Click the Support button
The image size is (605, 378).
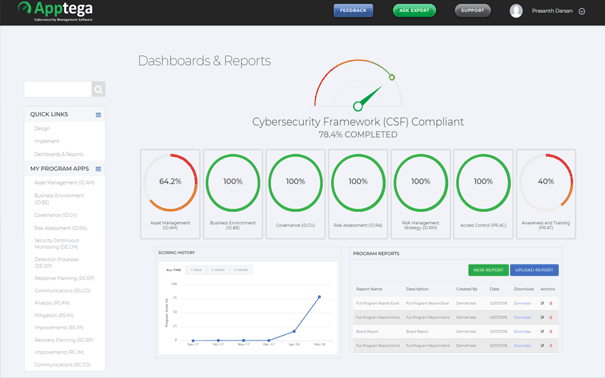(x=473, y=10)
